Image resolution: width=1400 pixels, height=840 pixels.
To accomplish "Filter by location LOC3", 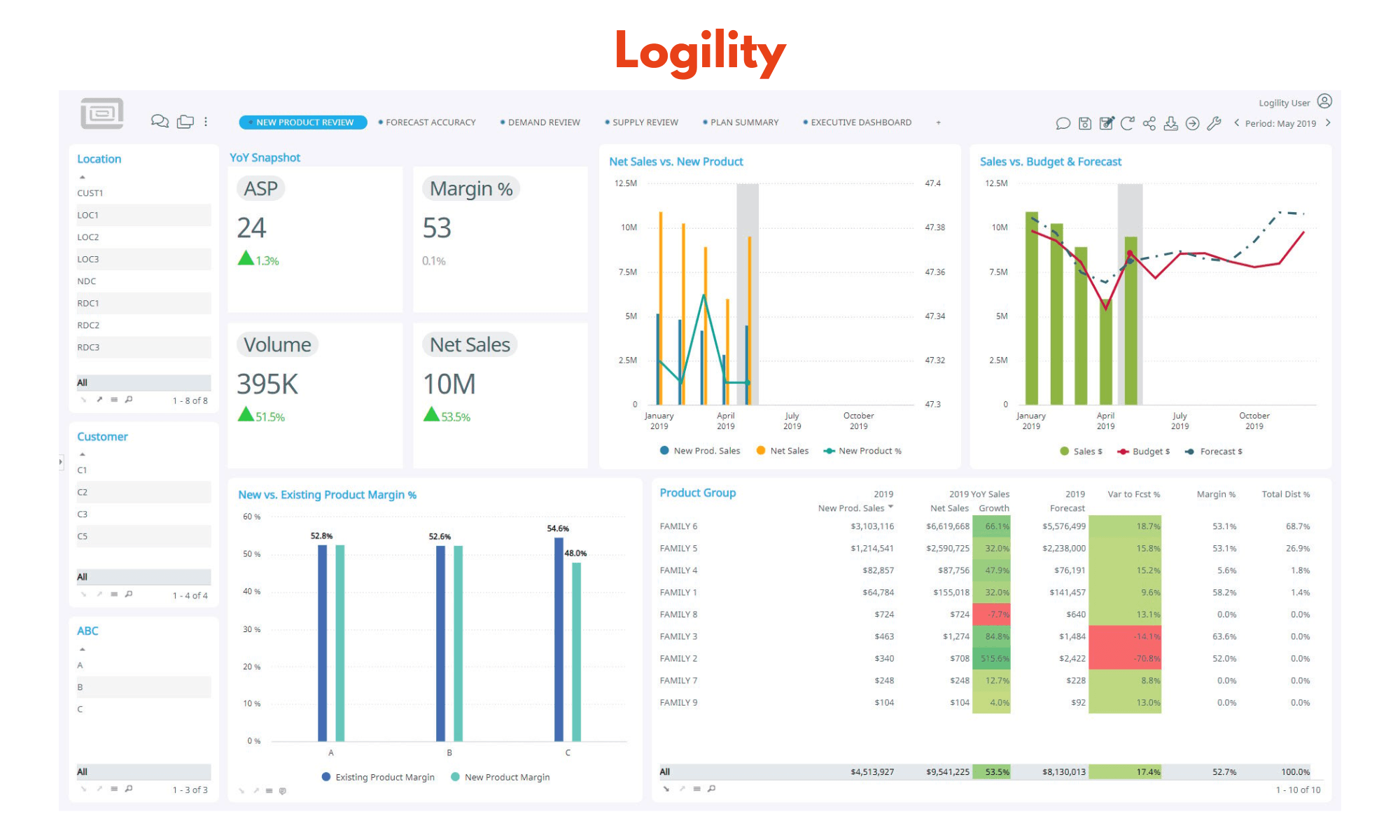I will pos(143,259).
